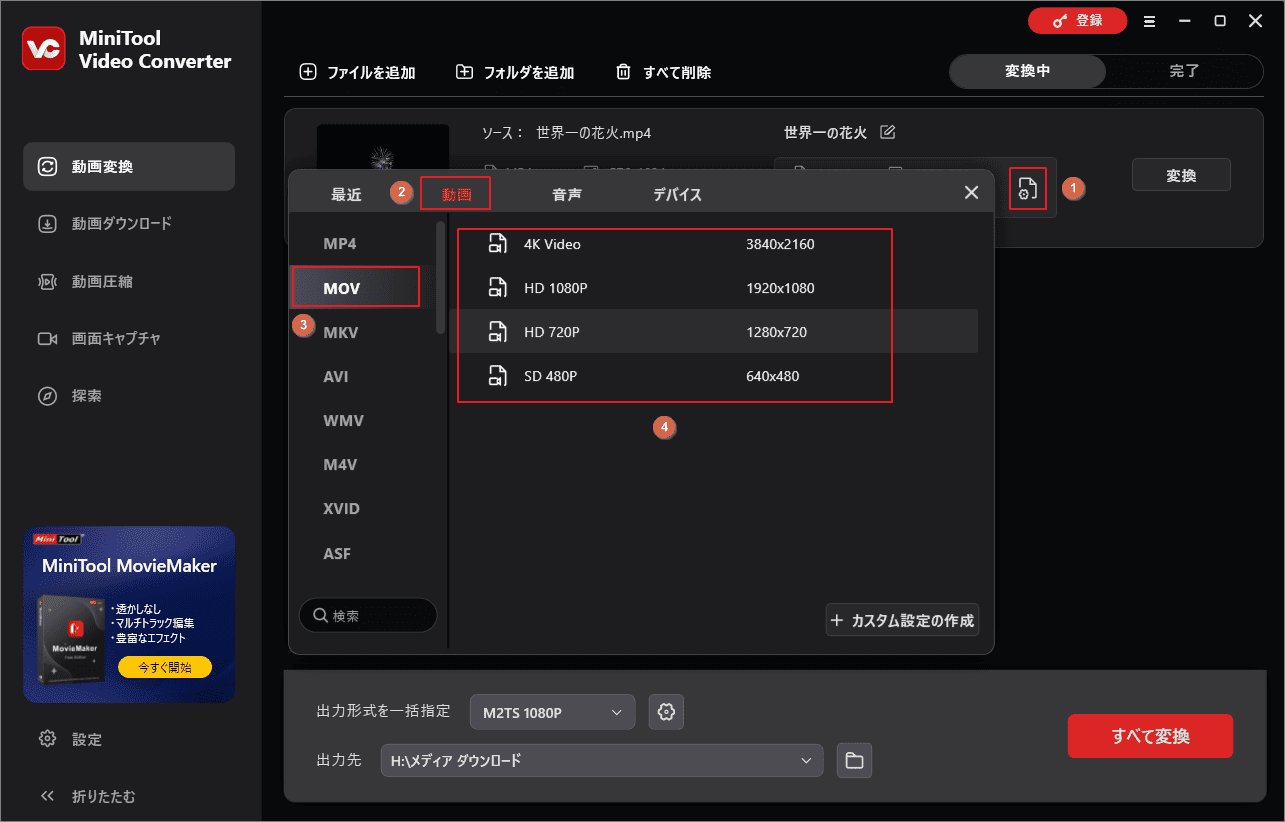Switch to the 音声 tab
Viewport: 1285px width, 822px height.
(567, 195)
